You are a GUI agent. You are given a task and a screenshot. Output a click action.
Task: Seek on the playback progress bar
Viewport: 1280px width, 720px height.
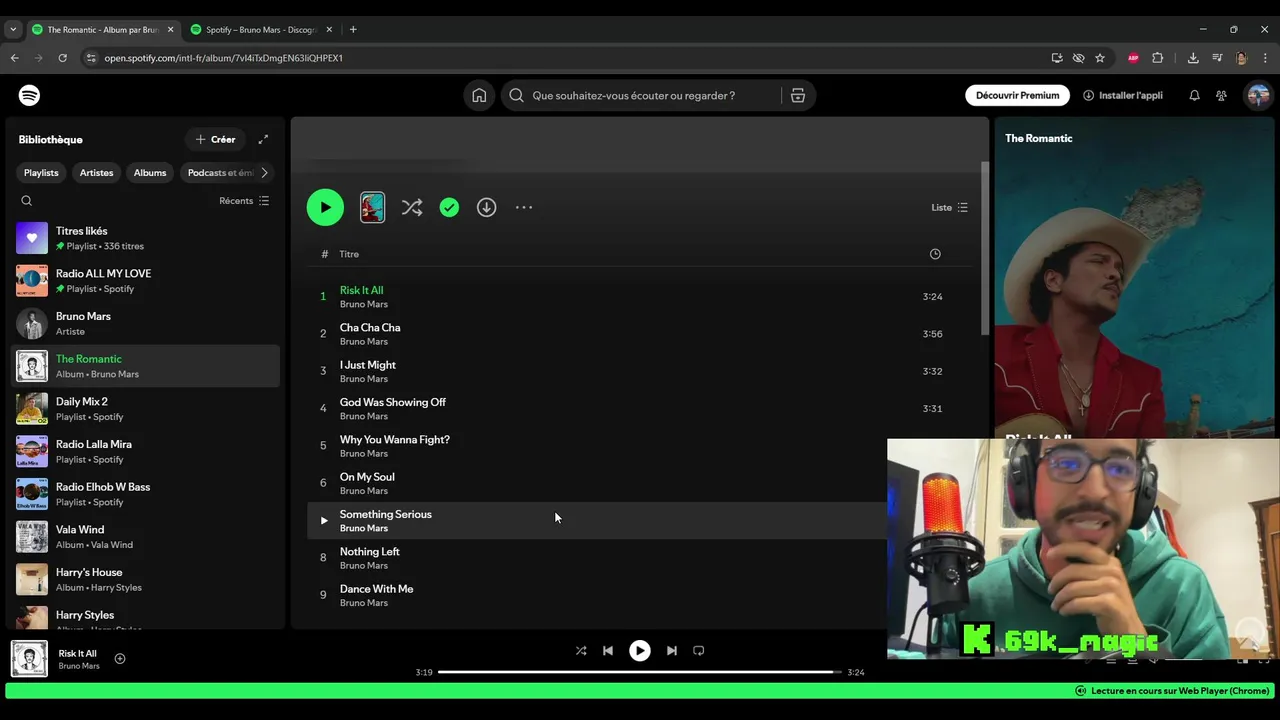640,672
